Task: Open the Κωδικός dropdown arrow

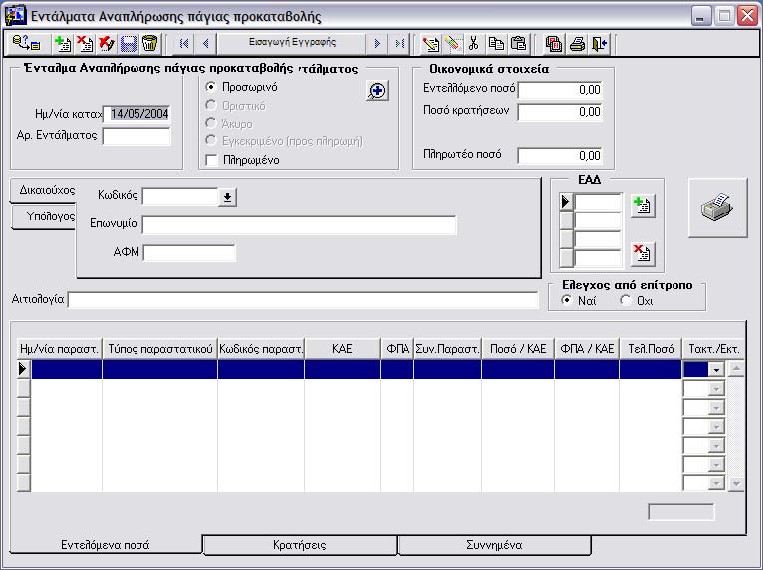Action: (x=227, y=197)
